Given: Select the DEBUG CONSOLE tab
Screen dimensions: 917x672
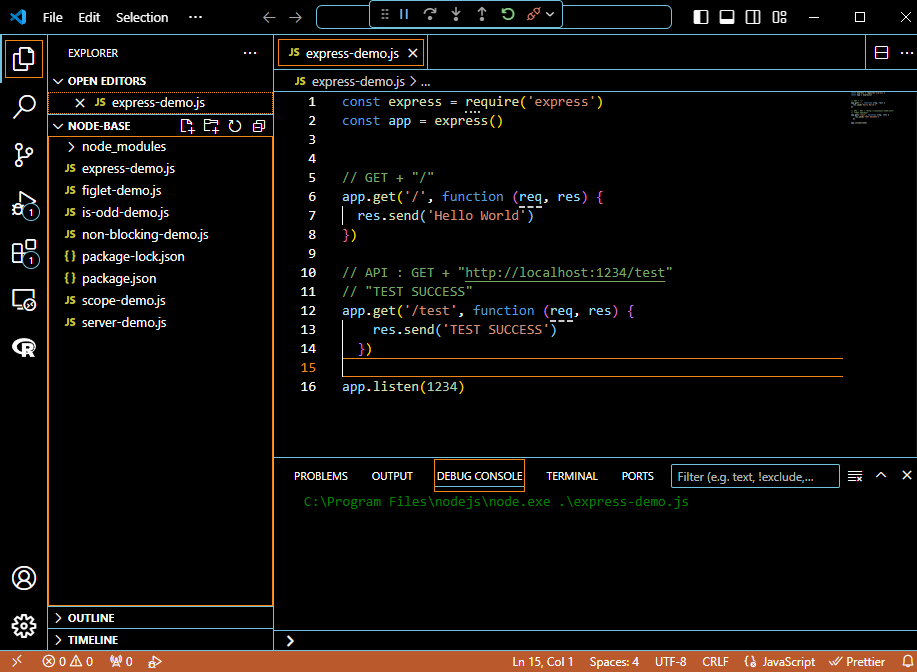Looking at the screenshot, I should point(480,476).
